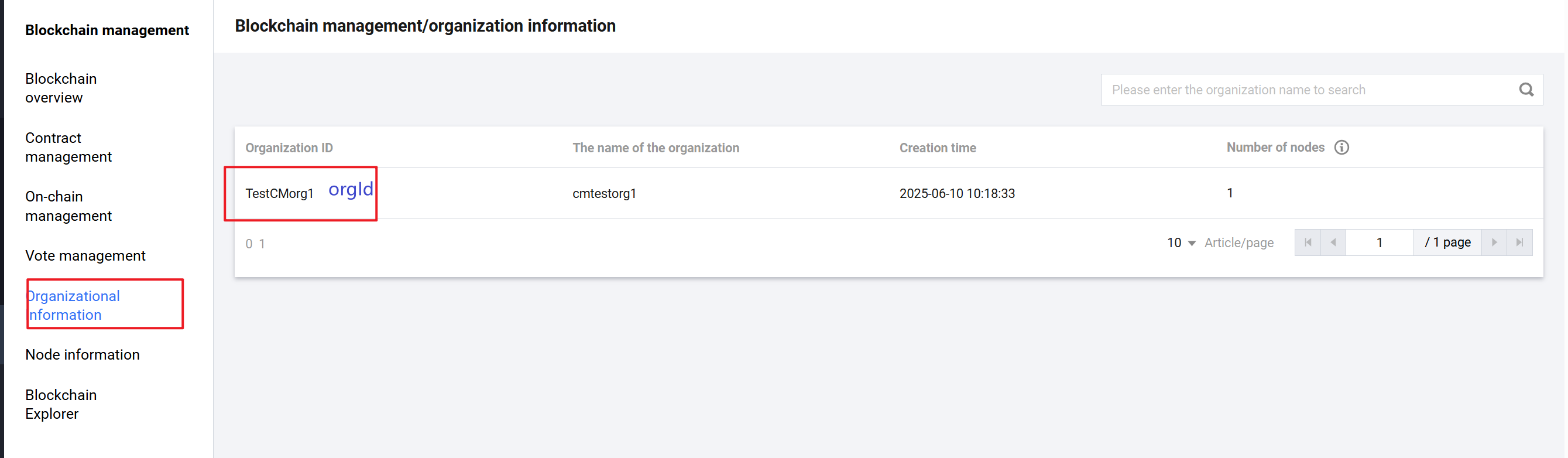1568x458 pixels.
Task: Navigate to On-chain management
Action: 68,206
